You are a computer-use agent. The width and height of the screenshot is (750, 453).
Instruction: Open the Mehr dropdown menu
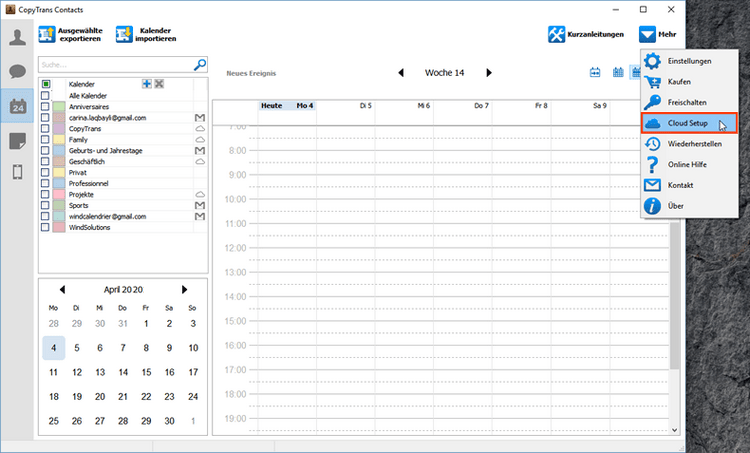pyautogui.click(x=658, y=34)
